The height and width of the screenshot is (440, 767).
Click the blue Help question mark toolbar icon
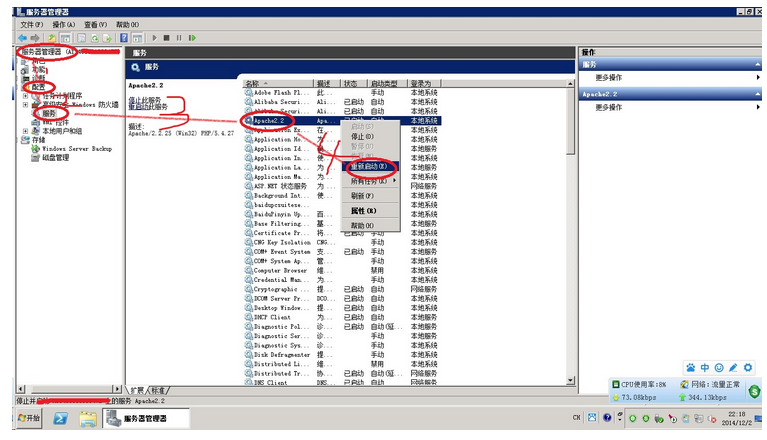coord(124,38)
